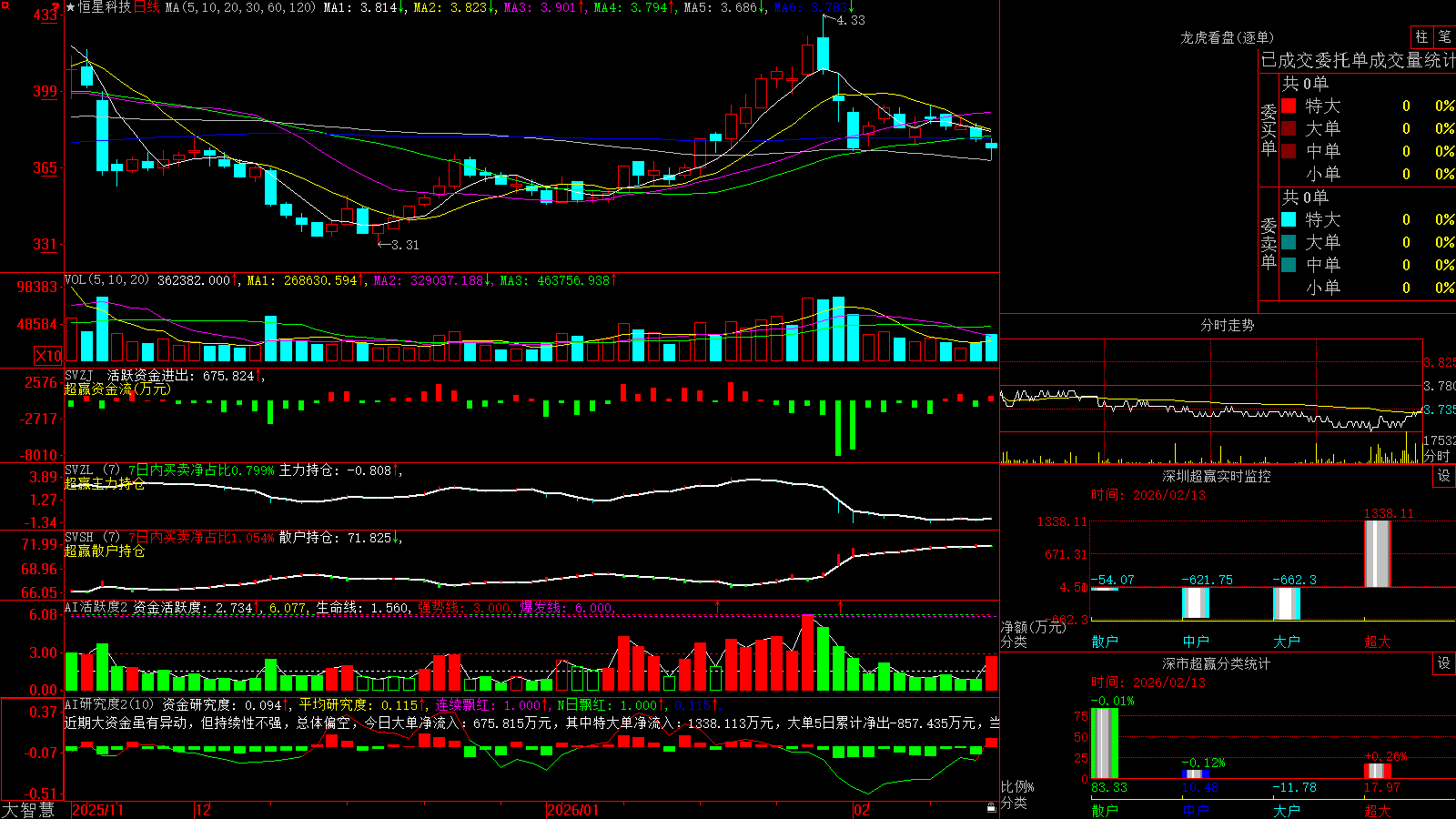Select the 2025/11 date marker
The height and width of the screenshot is (819, 1456).
[x=97, y=810]
